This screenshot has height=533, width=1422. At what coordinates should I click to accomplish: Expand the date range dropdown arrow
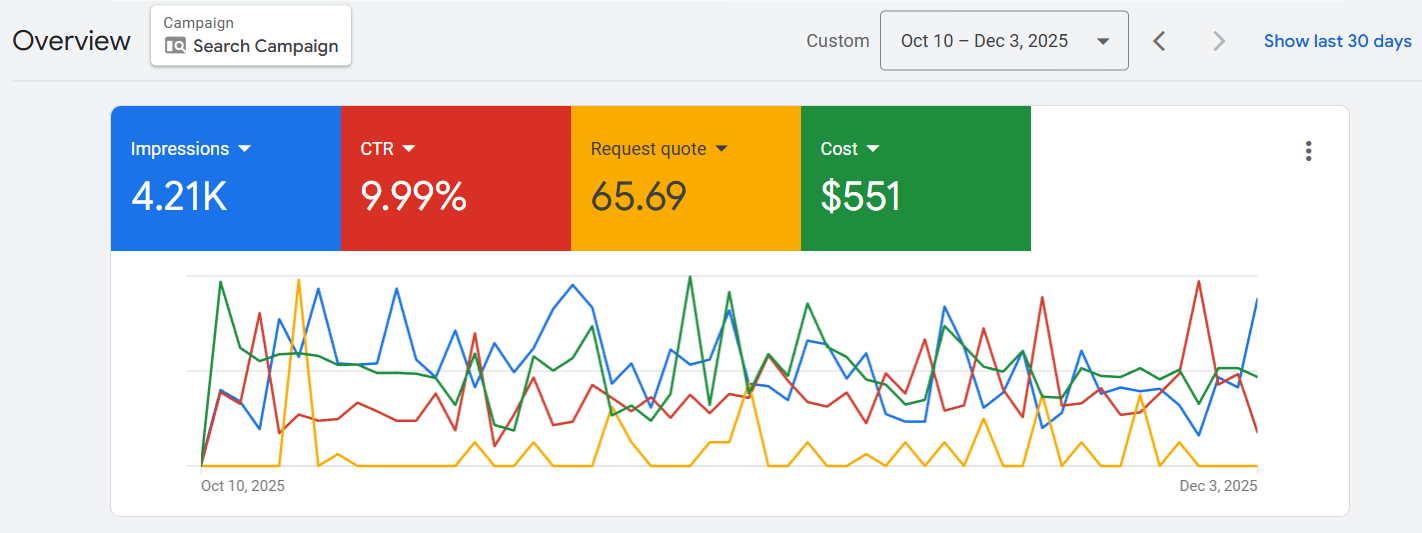coord(1103,42)
